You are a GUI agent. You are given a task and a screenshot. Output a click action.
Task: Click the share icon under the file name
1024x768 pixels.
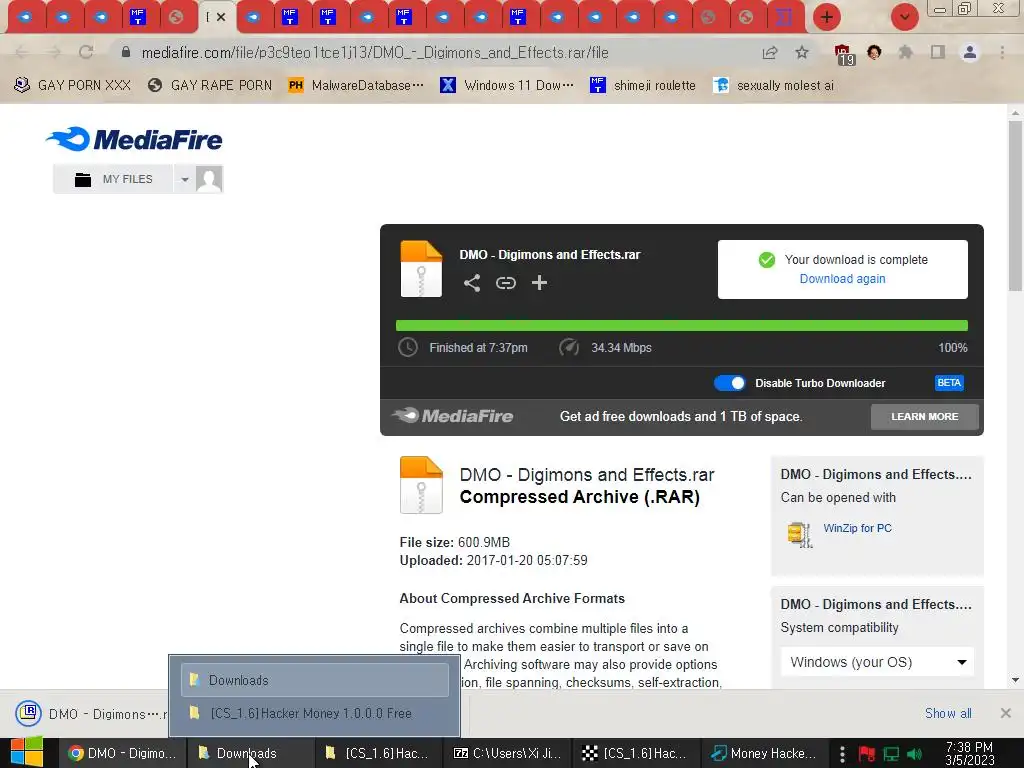coord(472,283)
